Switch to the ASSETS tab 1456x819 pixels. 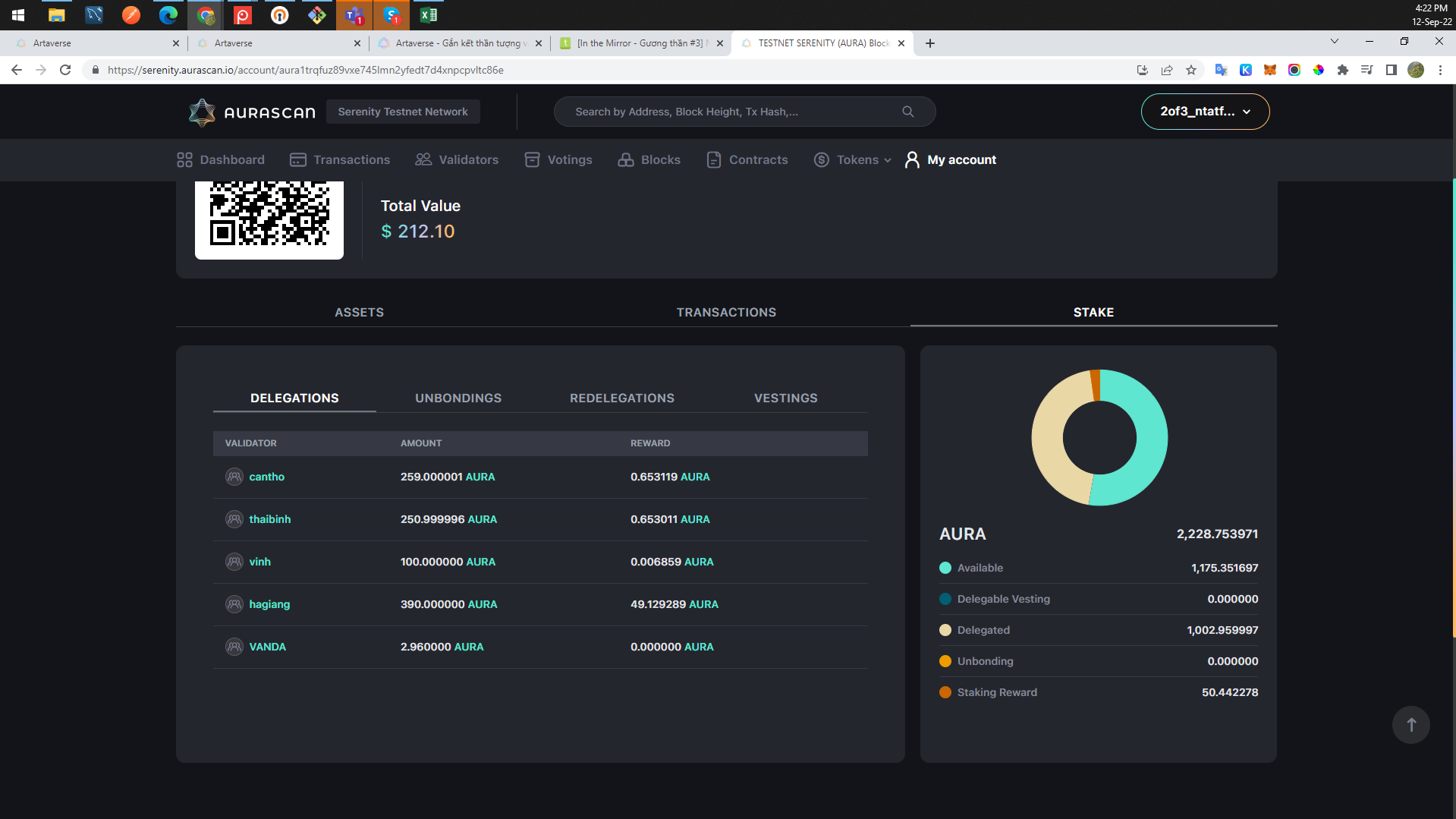tap(359, 312)
